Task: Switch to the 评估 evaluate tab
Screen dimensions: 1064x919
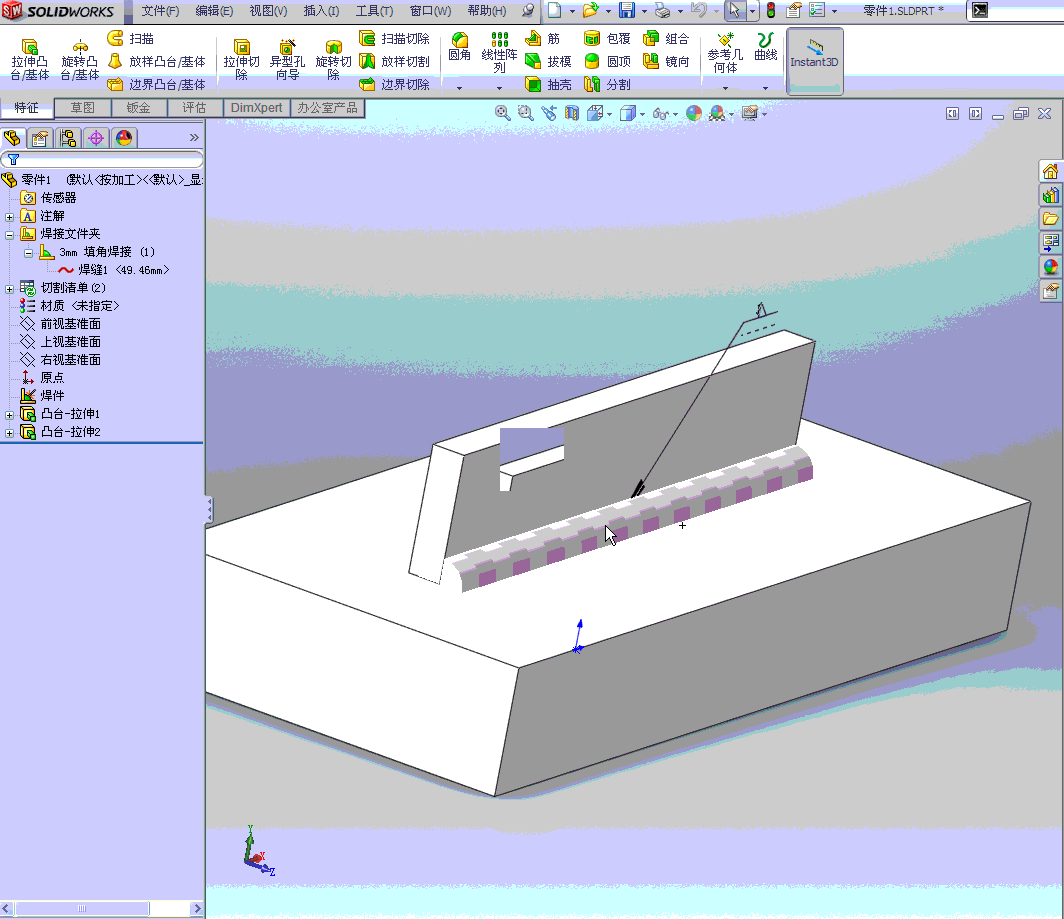Action: 194,108
